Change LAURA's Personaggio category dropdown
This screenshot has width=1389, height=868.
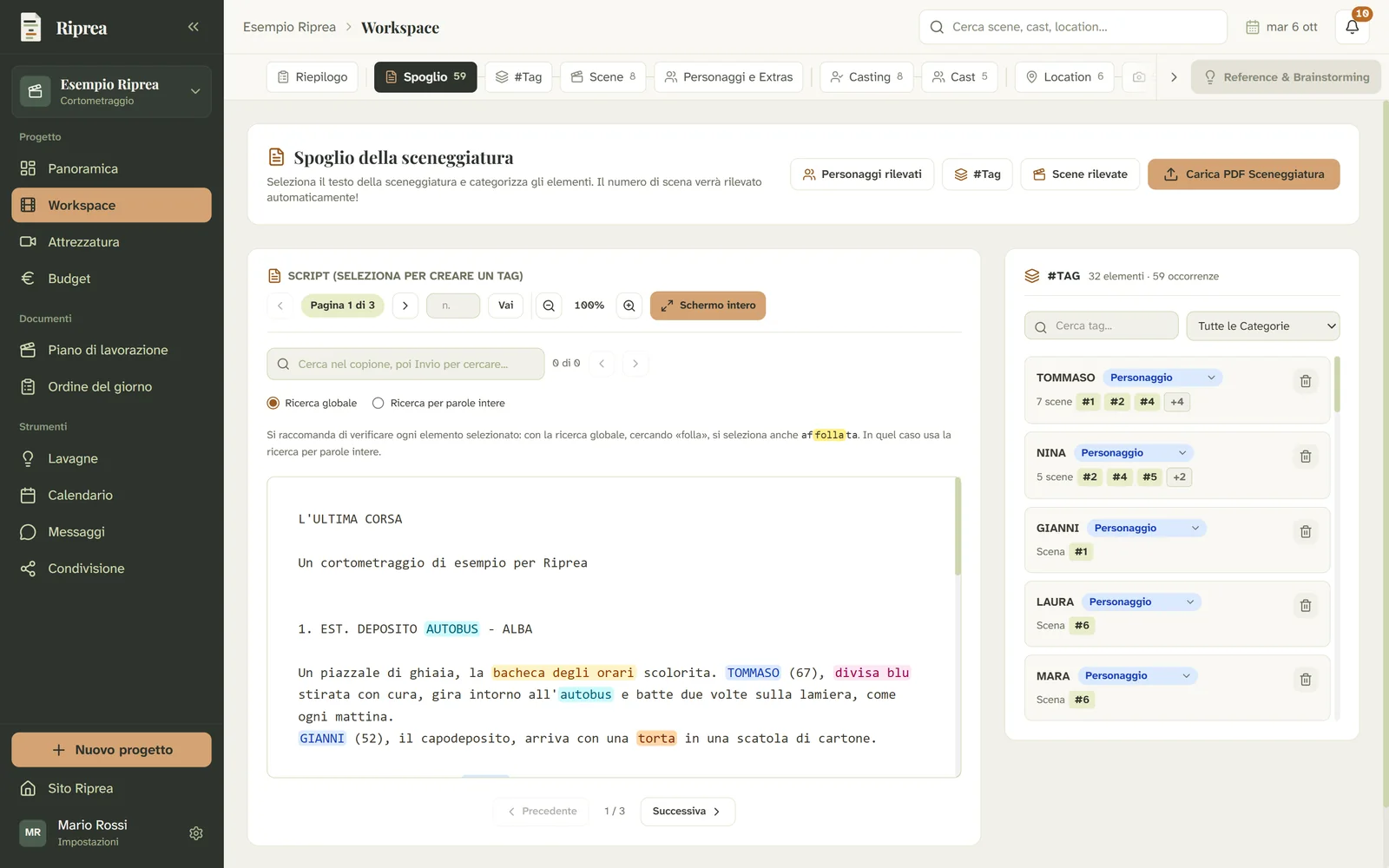pos(1142,602)
